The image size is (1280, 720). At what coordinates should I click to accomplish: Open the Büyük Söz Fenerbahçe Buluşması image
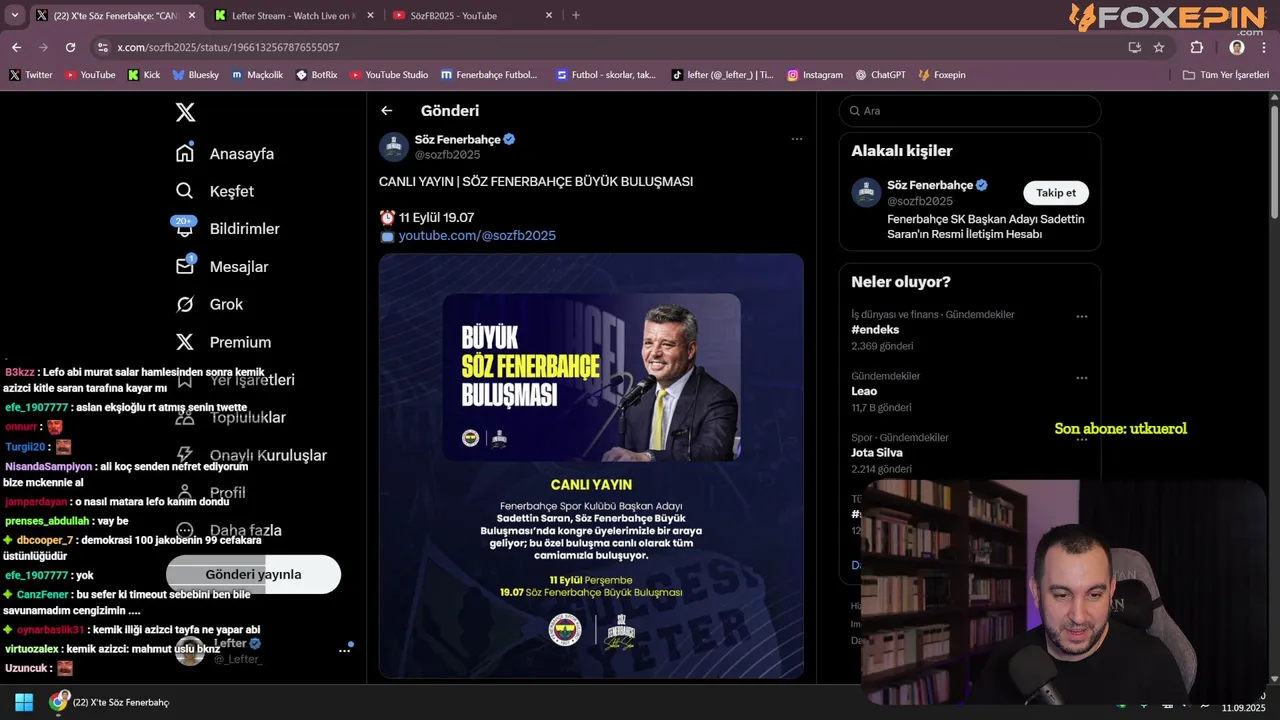point(591,465)
